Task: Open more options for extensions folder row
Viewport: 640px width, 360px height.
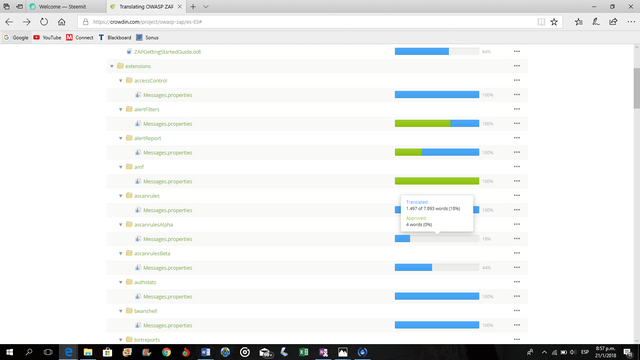Action: (x=517, y=66)
